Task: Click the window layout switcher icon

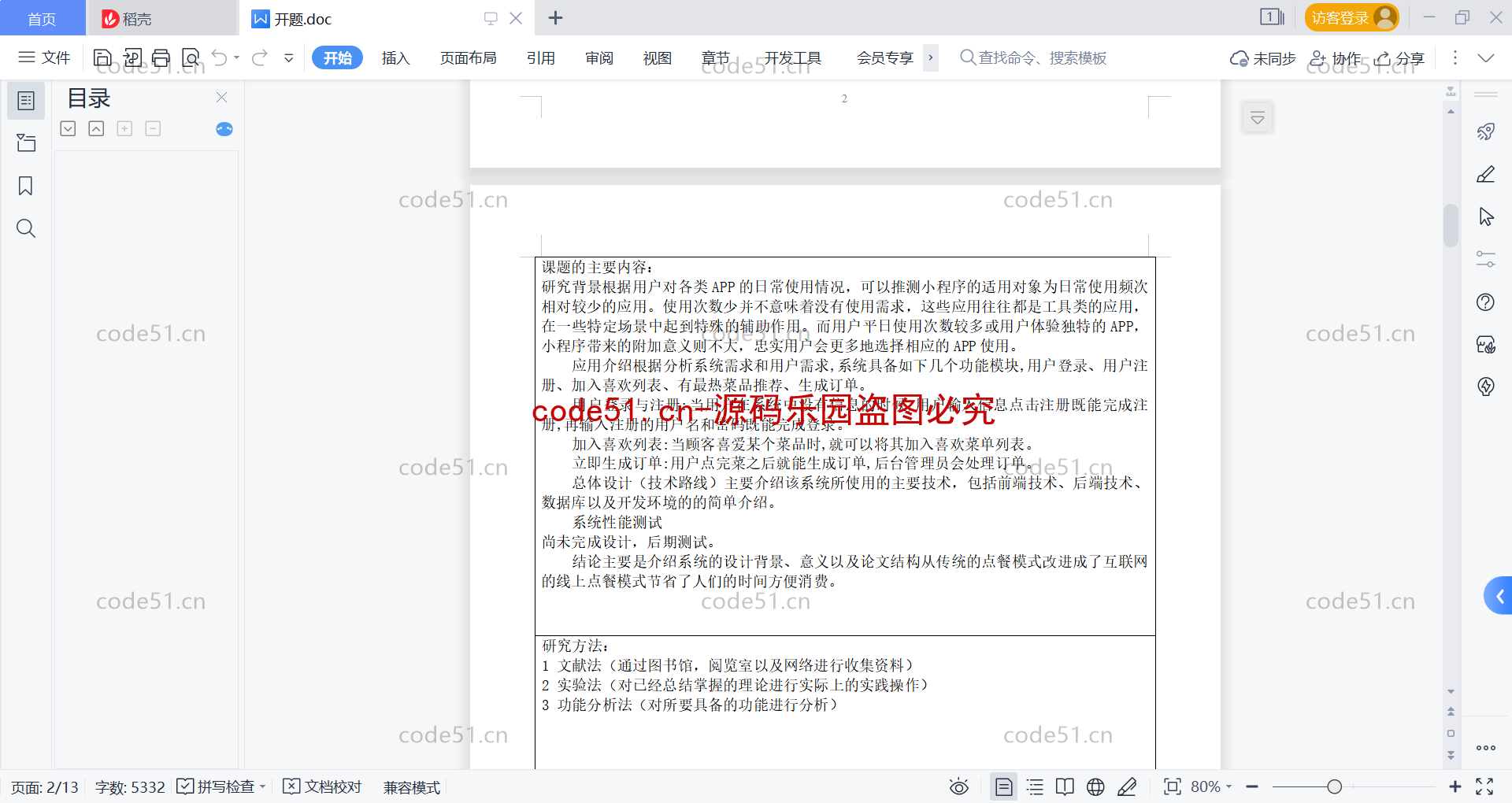Action: coord(1272,17)
